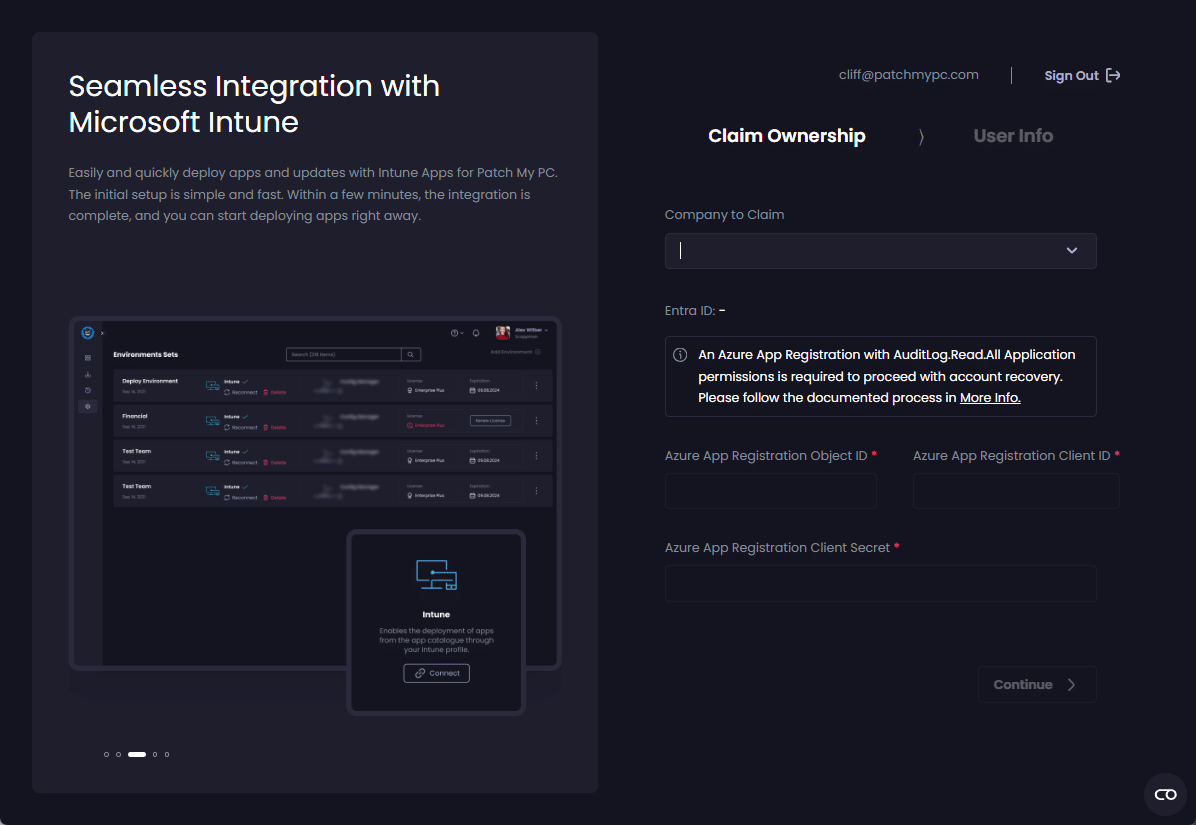The height and width of the screenshot is (825, 1196).
Task: Open the chat widget in the bottom corner
Action: click(x=1165, y=794)
